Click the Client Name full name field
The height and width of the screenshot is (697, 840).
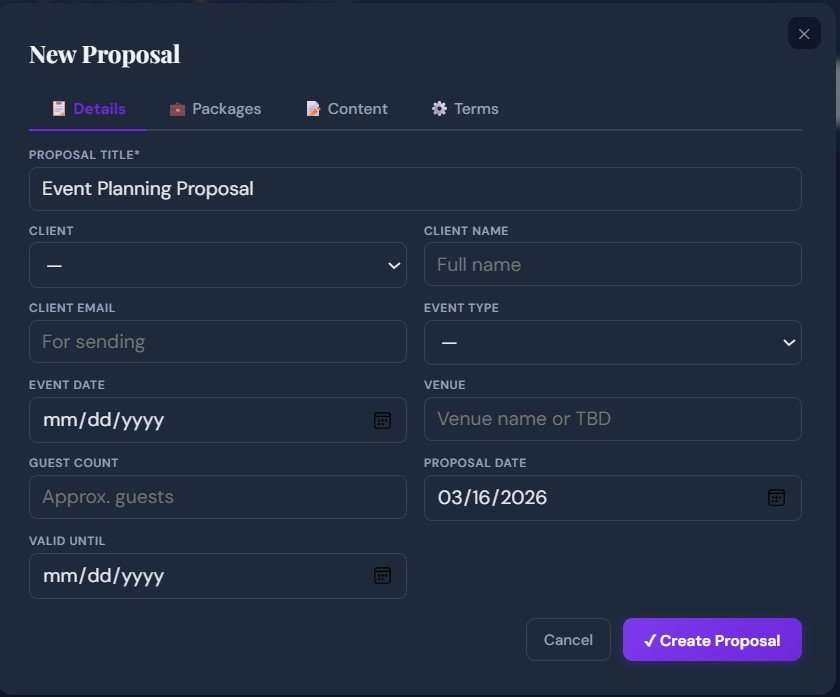point(612,264)
